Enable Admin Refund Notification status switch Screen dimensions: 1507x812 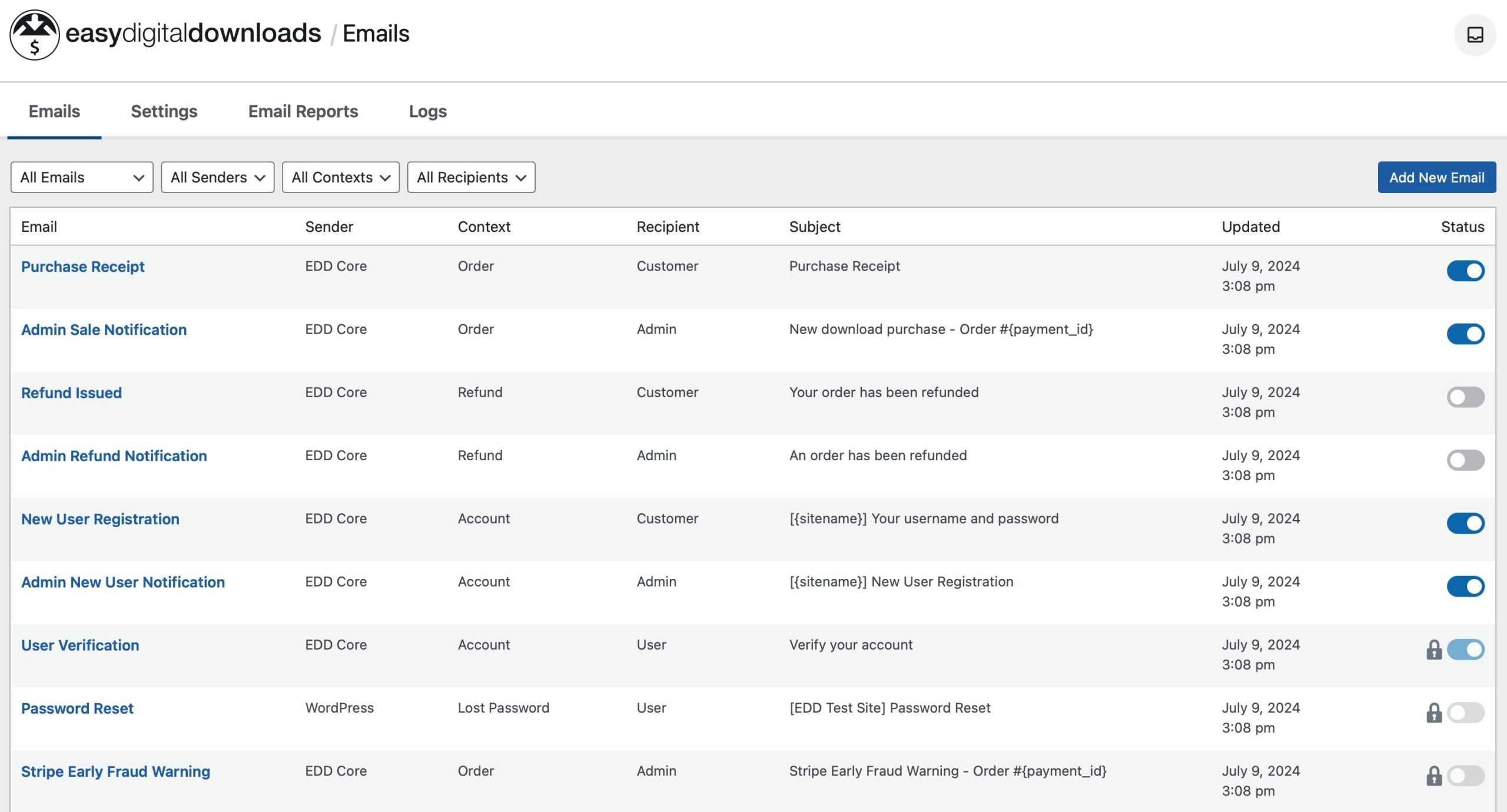[x=1465, y=460]
